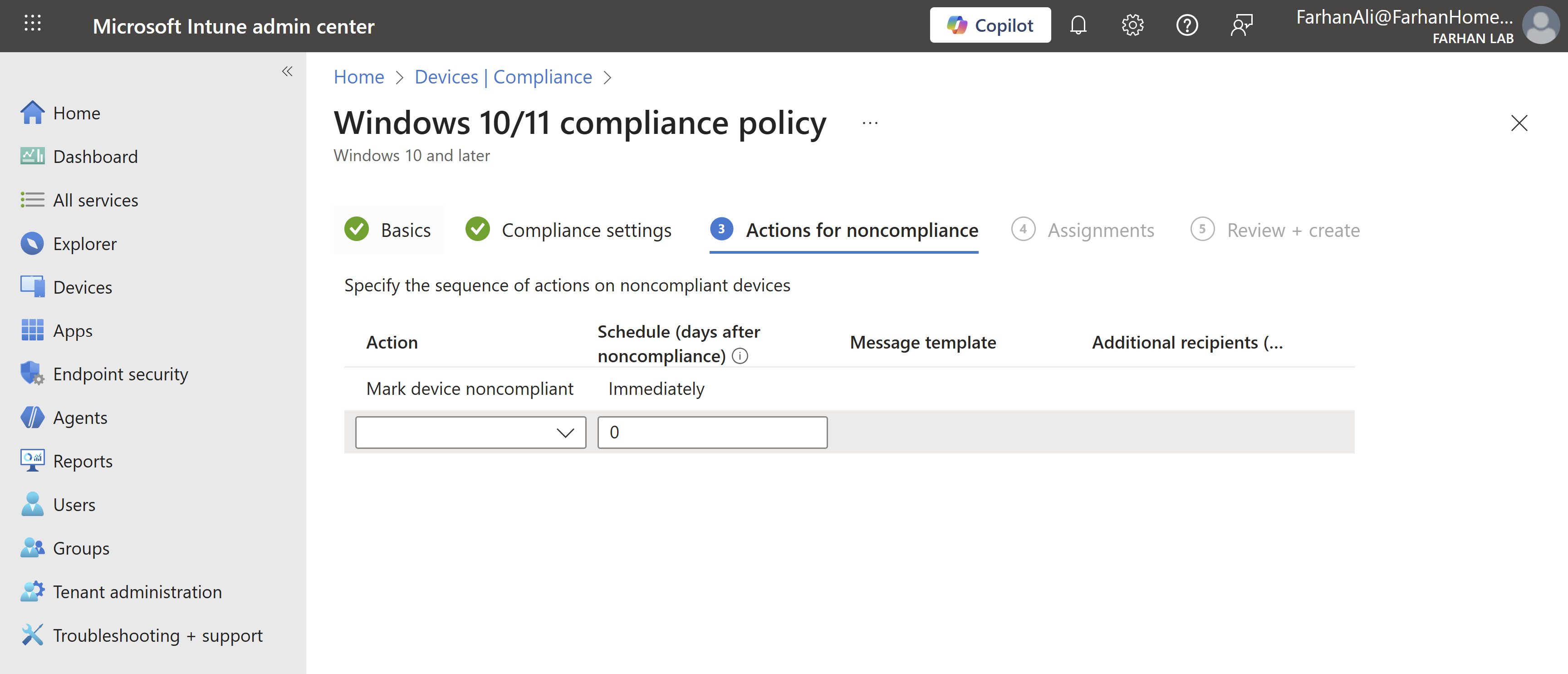1568x674 pixels.
Task: Open the notifications bell icon
Action: (1078, 25)
